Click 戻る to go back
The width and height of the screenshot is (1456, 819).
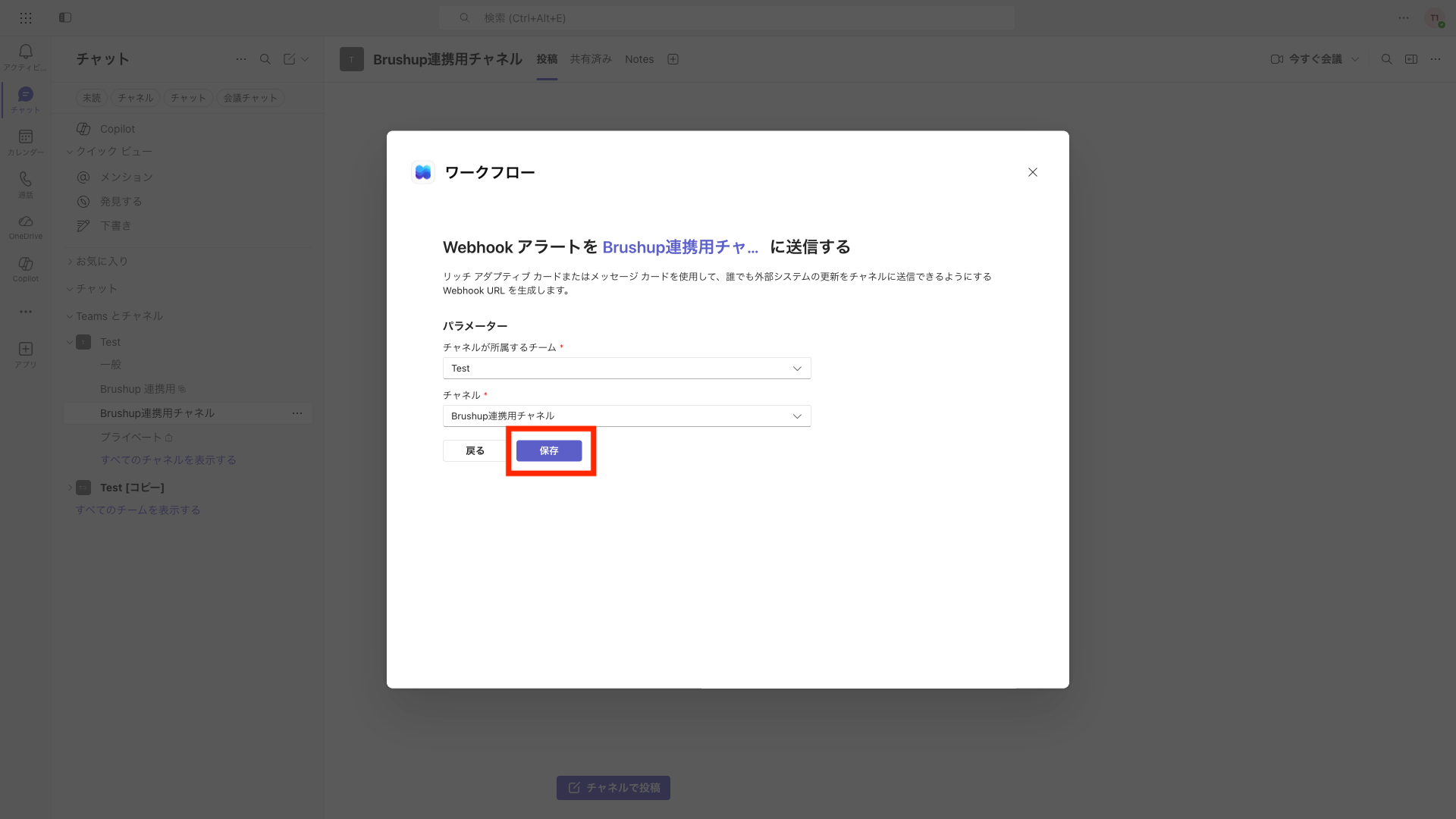click(x=475, y=450)
